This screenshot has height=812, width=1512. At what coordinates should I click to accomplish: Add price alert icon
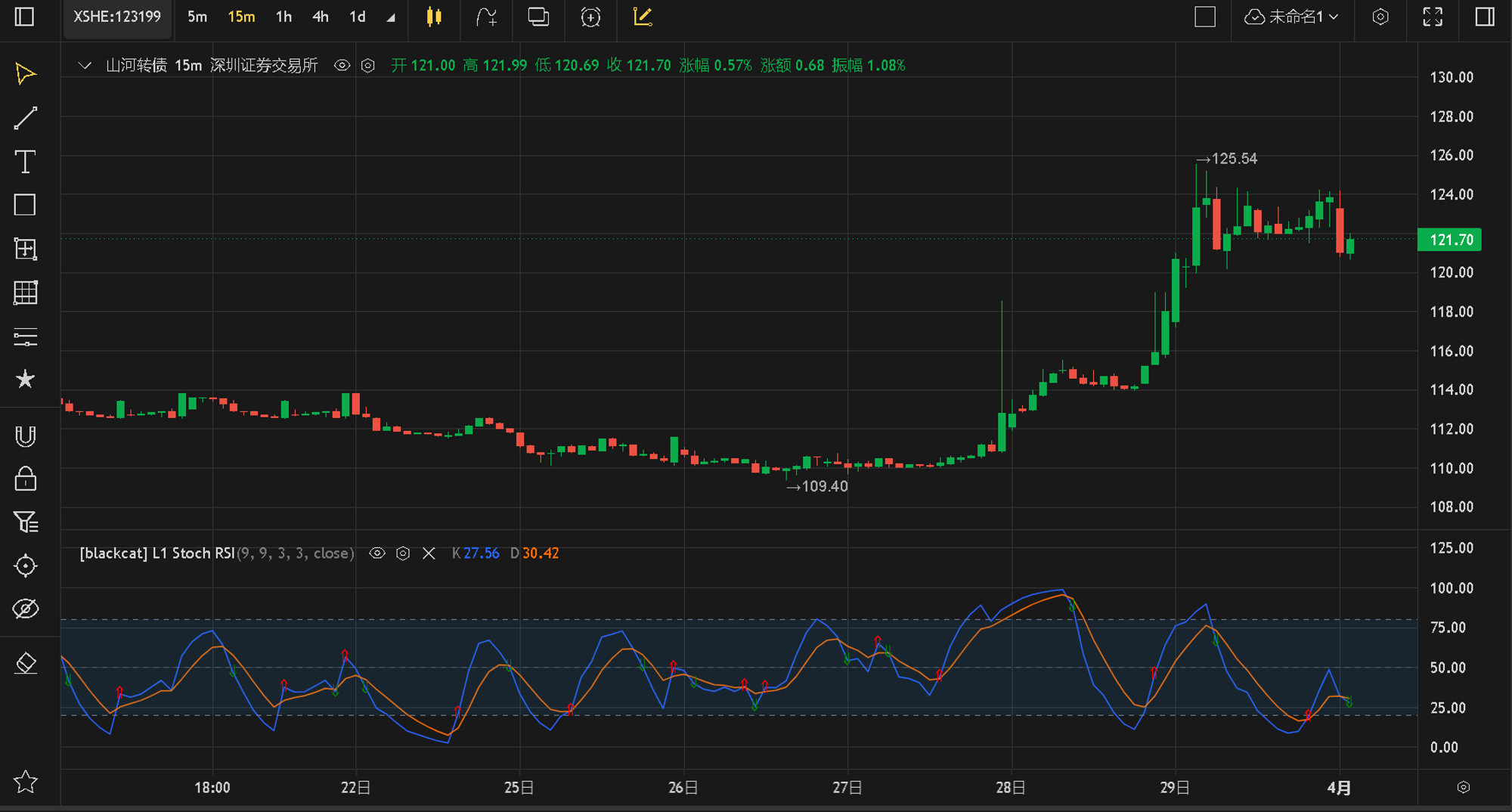tap(590, 17)
